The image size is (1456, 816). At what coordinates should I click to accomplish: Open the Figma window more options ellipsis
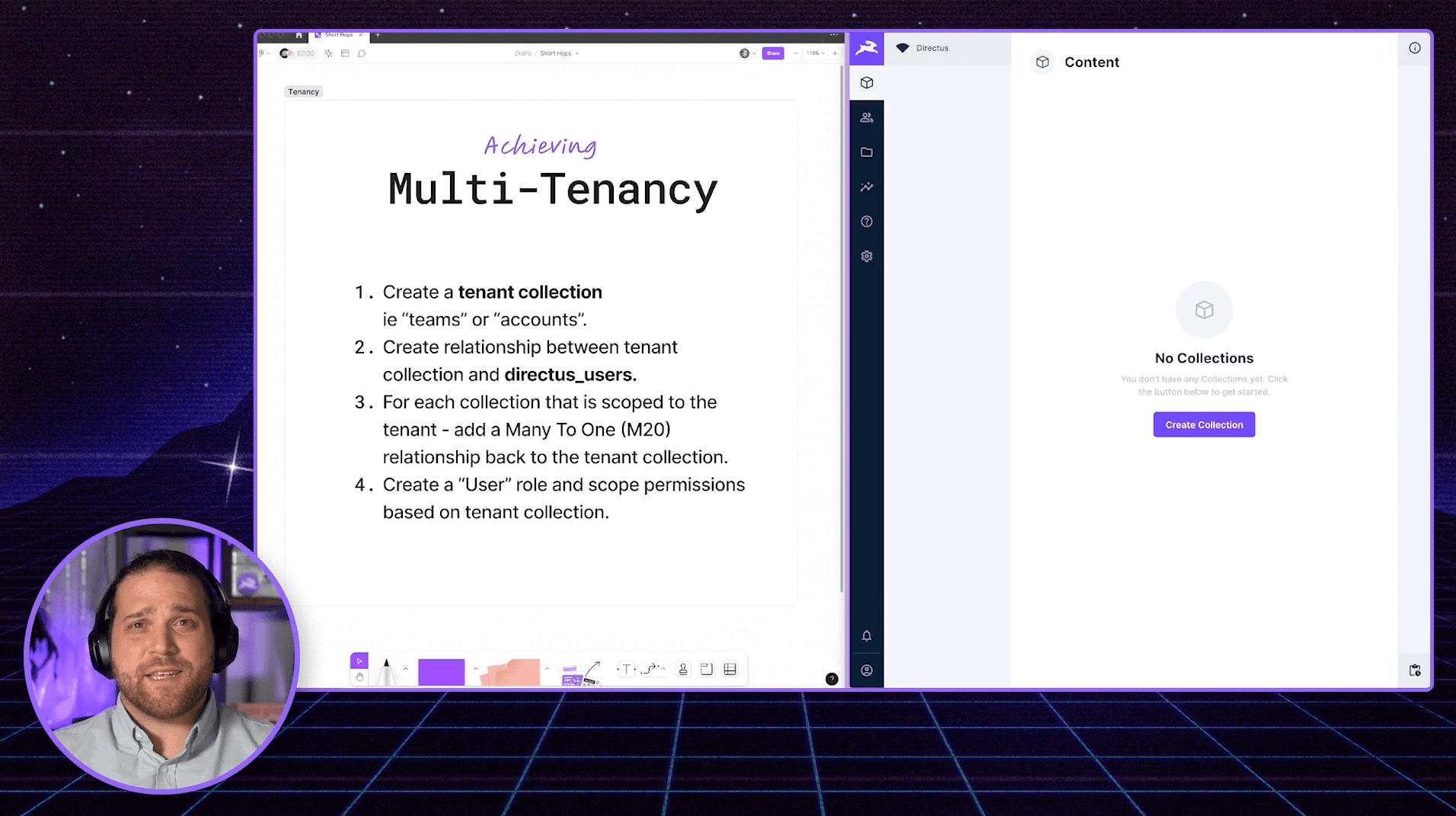[835, 35]
